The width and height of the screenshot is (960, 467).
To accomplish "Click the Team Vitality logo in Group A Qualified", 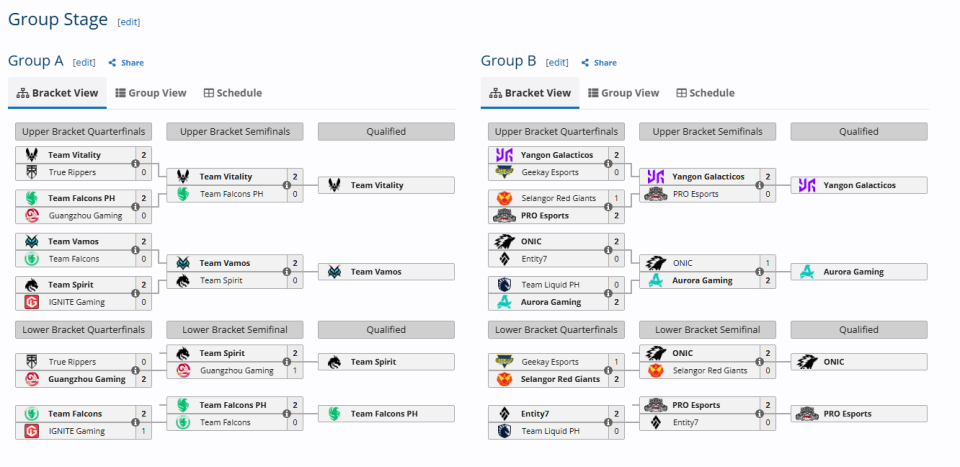I will click(334, 185).
